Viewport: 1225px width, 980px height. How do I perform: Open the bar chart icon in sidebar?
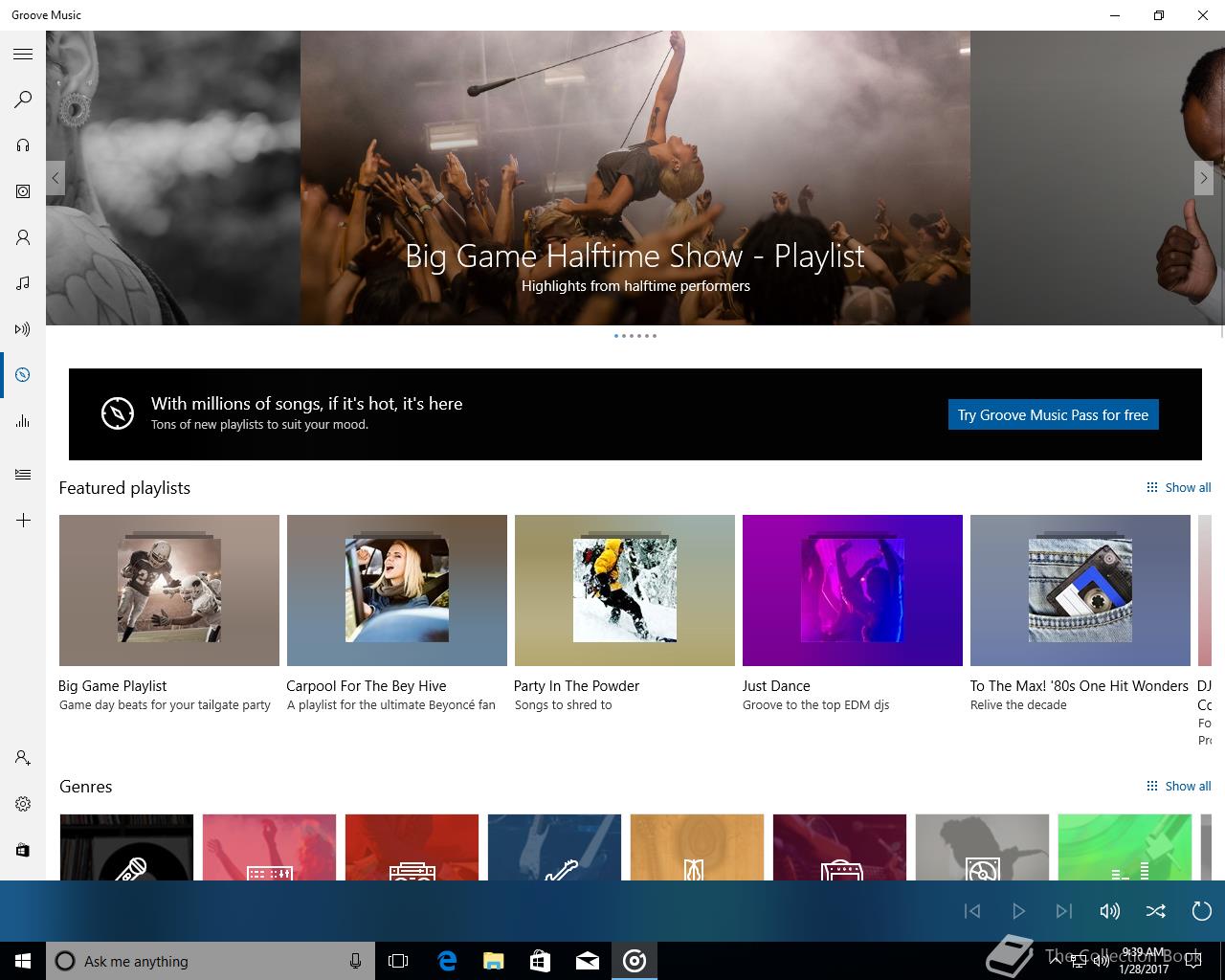[x=23, y=421]
